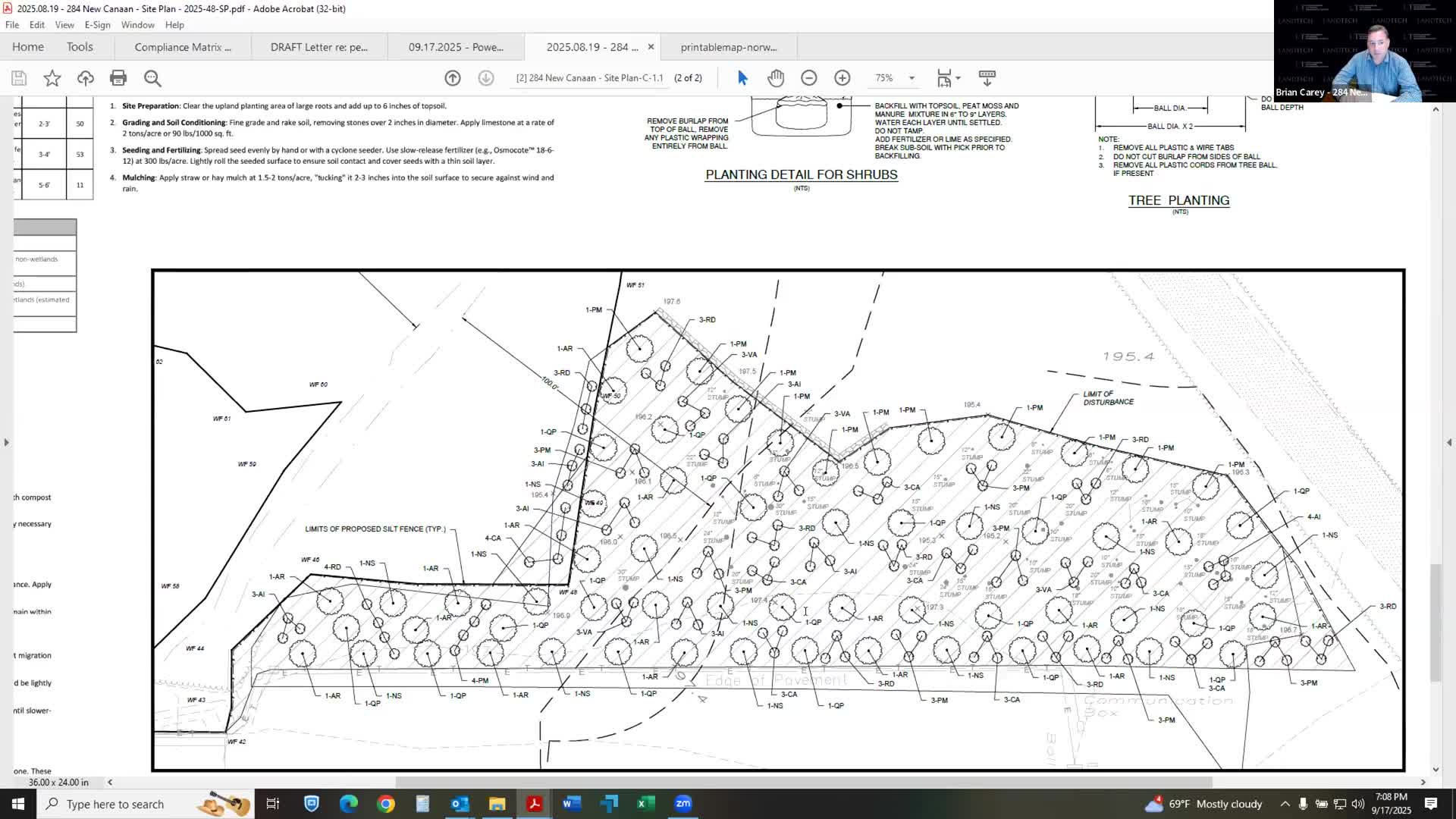Open Task View on taskbar
The height and width of the screenshot is (819, 1456).
click(x=273, y=804)
